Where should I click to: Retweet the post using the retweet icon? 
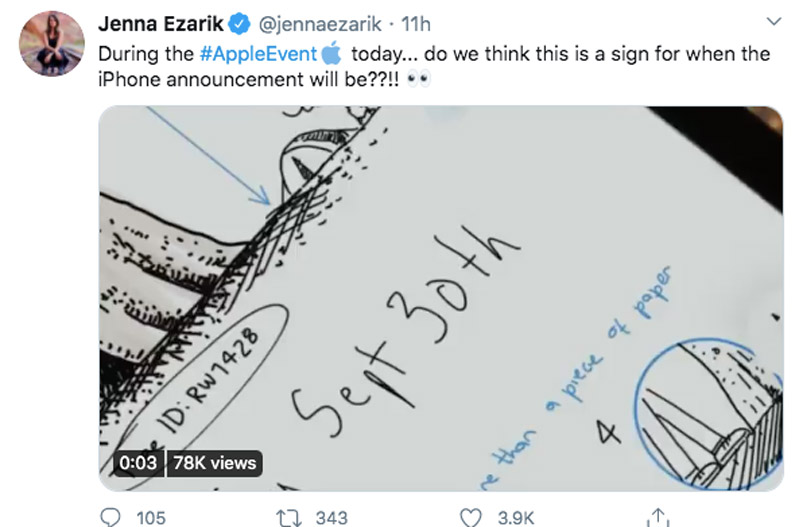[286, 516]
